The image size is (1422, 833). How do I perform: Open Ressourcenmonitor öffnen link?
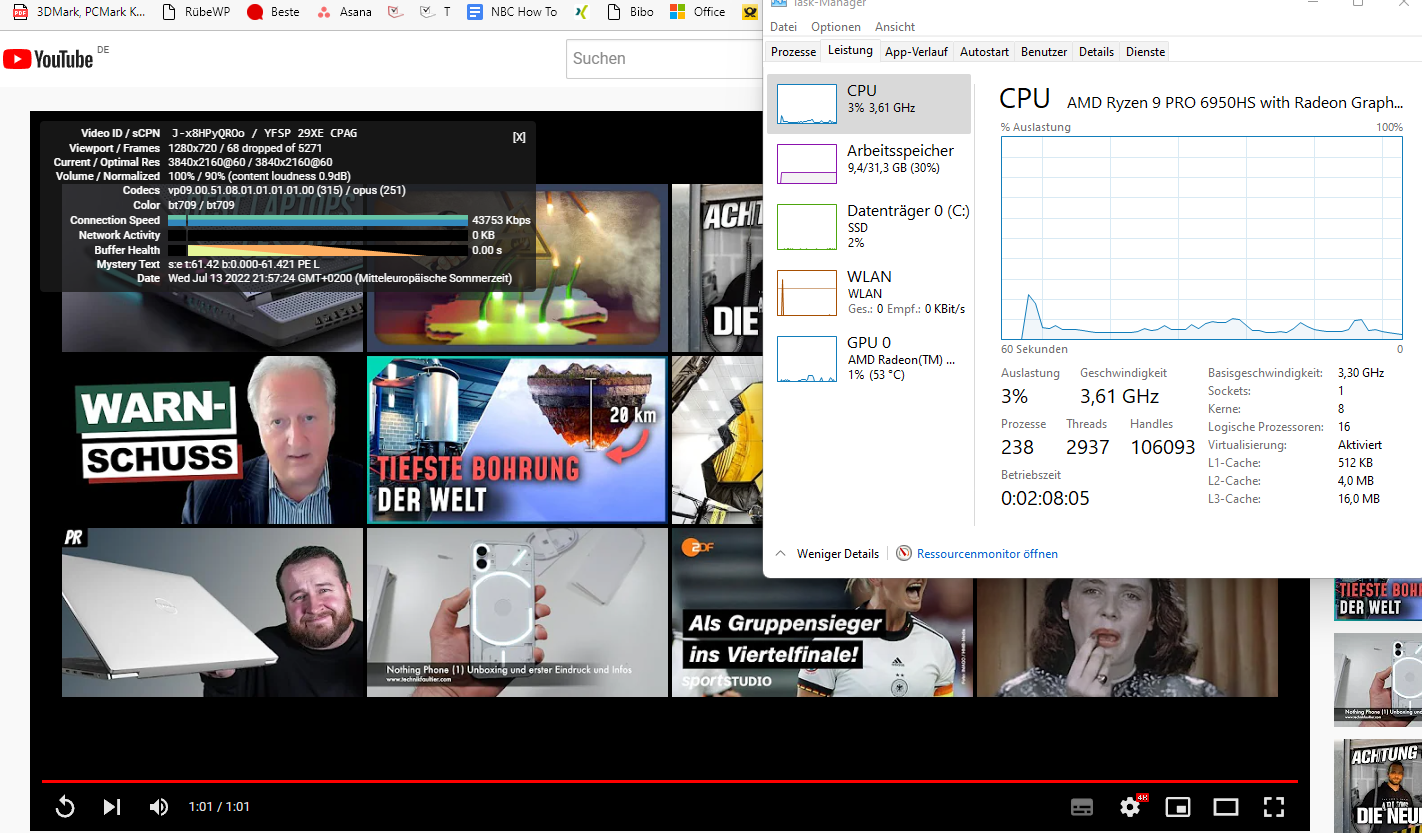[977, 554]
